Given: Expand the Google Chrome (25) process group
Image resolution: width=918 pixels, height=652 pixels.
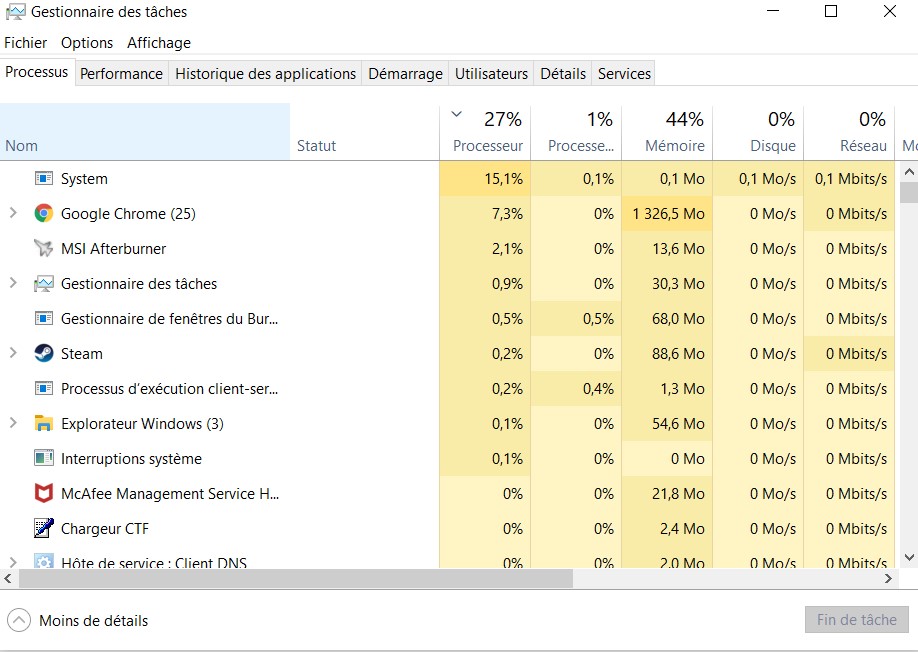Looking at the screenshot, I should click(x=13, y=213).
